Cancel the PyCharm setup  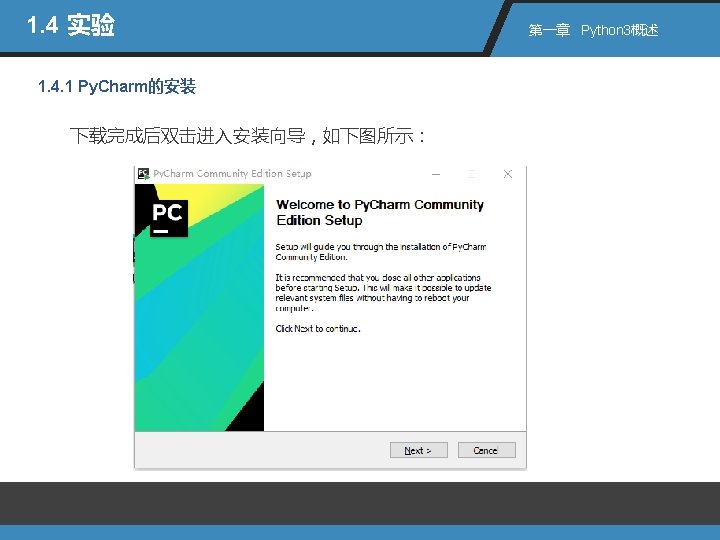click(x=486, y=450)
